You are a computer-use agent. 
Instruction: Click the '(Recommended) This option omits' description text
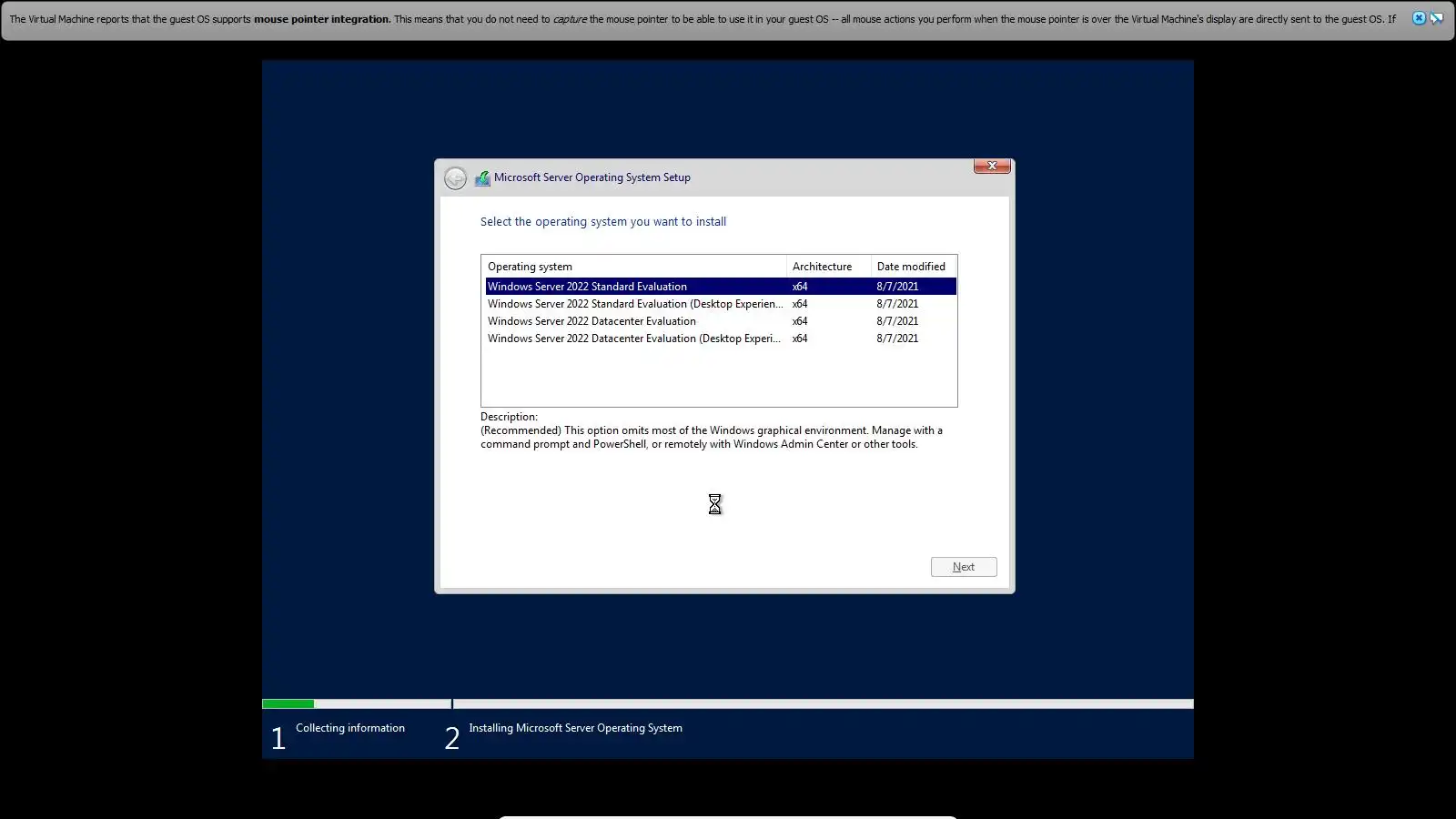click(712, 438)
